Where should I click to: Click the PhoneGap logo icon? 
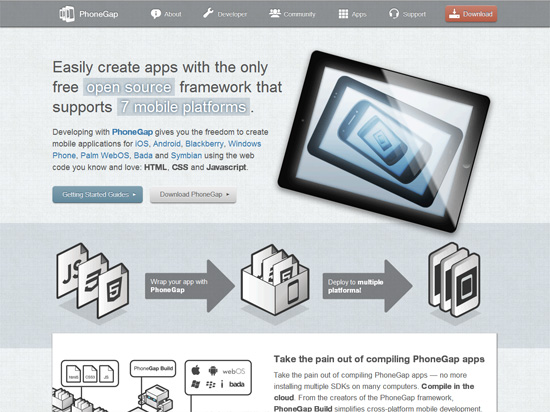tap(67, 14)
